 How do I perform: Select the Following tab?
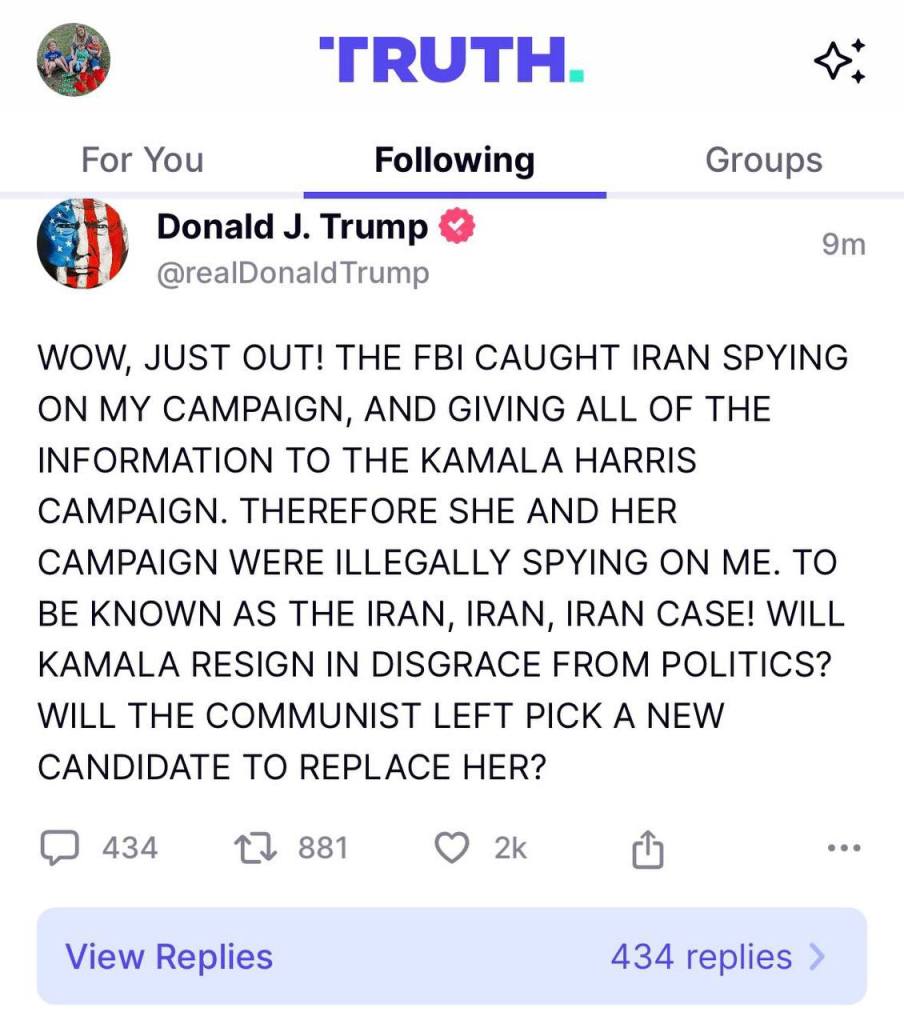454,160
